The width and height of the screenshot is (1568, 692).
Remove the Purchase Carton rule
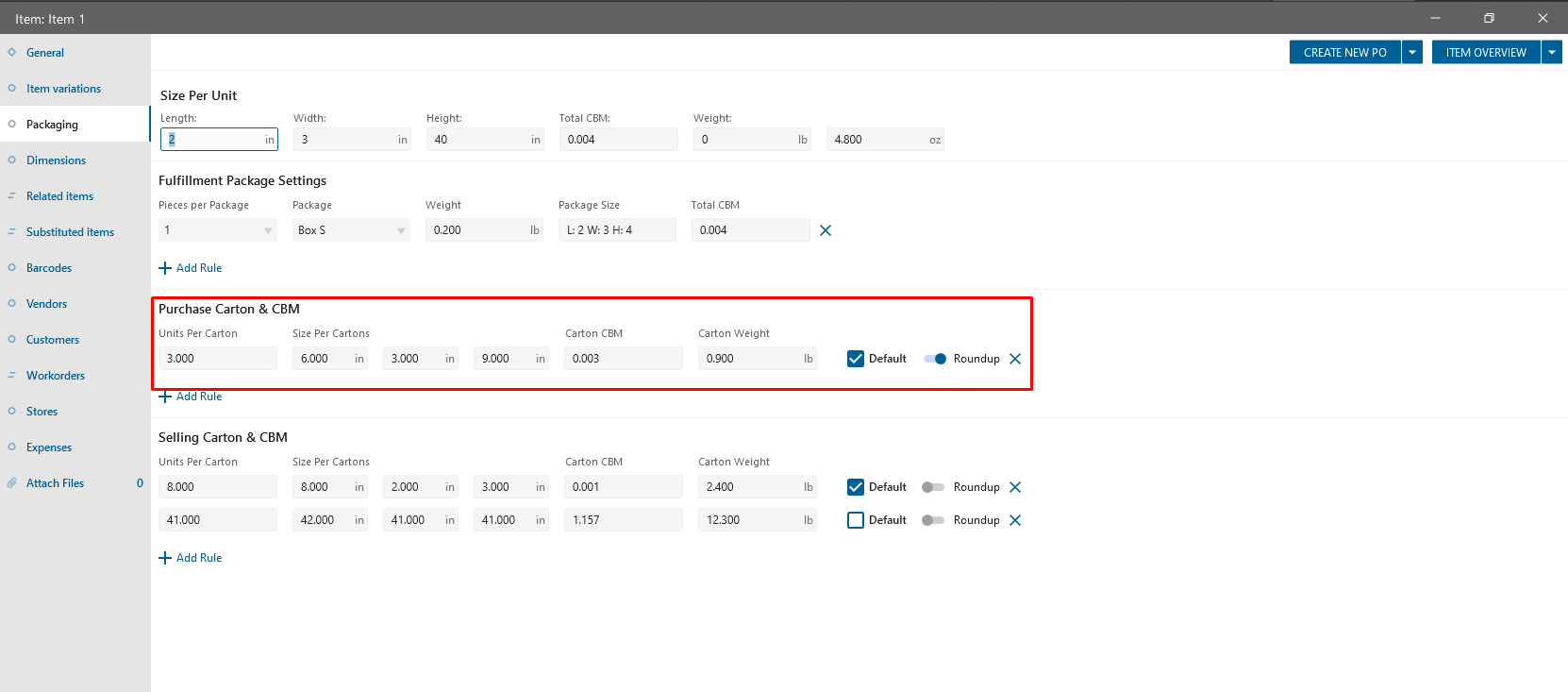[1015, 359]
